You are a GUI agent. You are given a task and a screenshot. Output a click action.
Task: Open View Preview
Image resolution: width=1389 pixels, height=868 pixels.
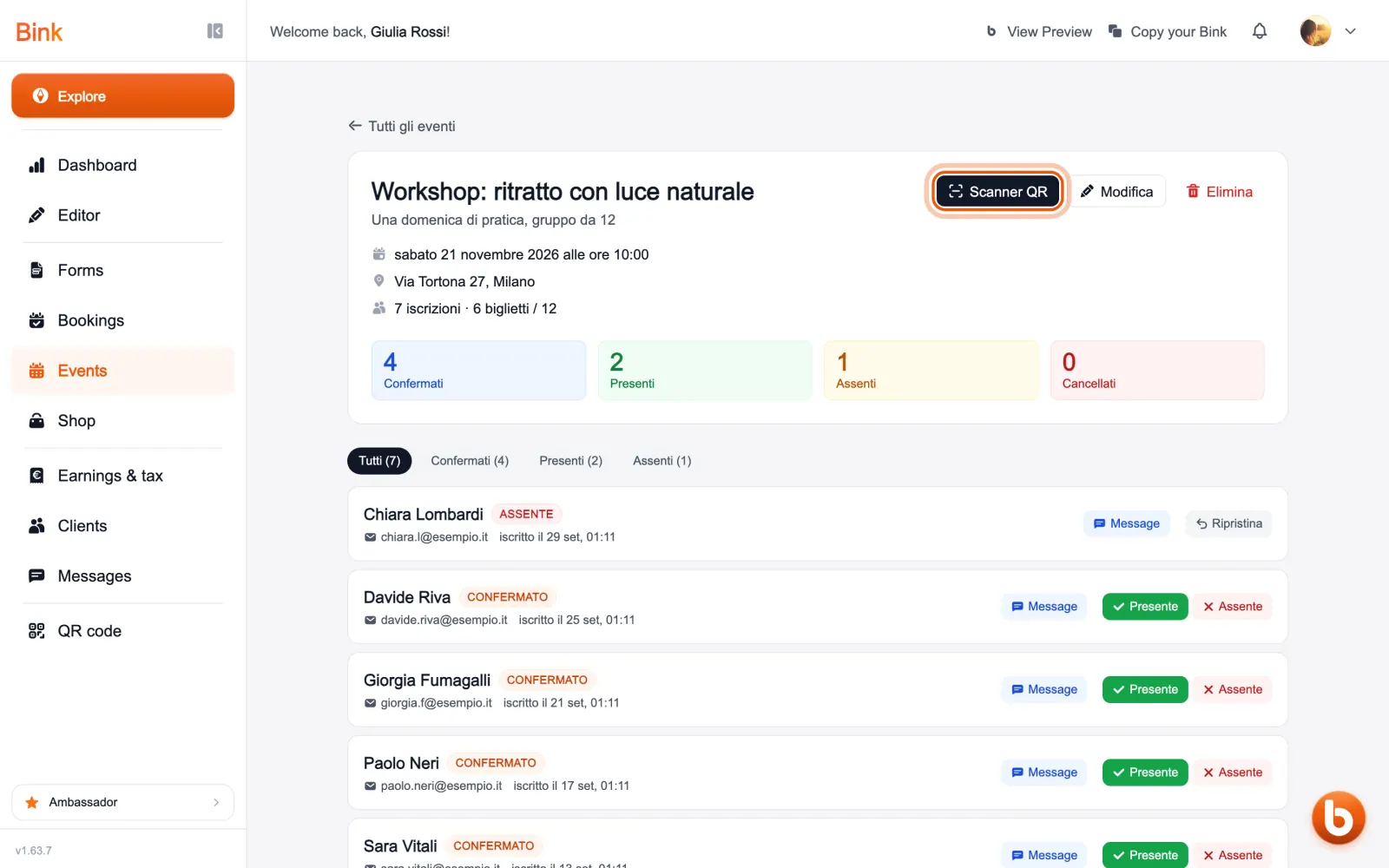point(1039,31)
